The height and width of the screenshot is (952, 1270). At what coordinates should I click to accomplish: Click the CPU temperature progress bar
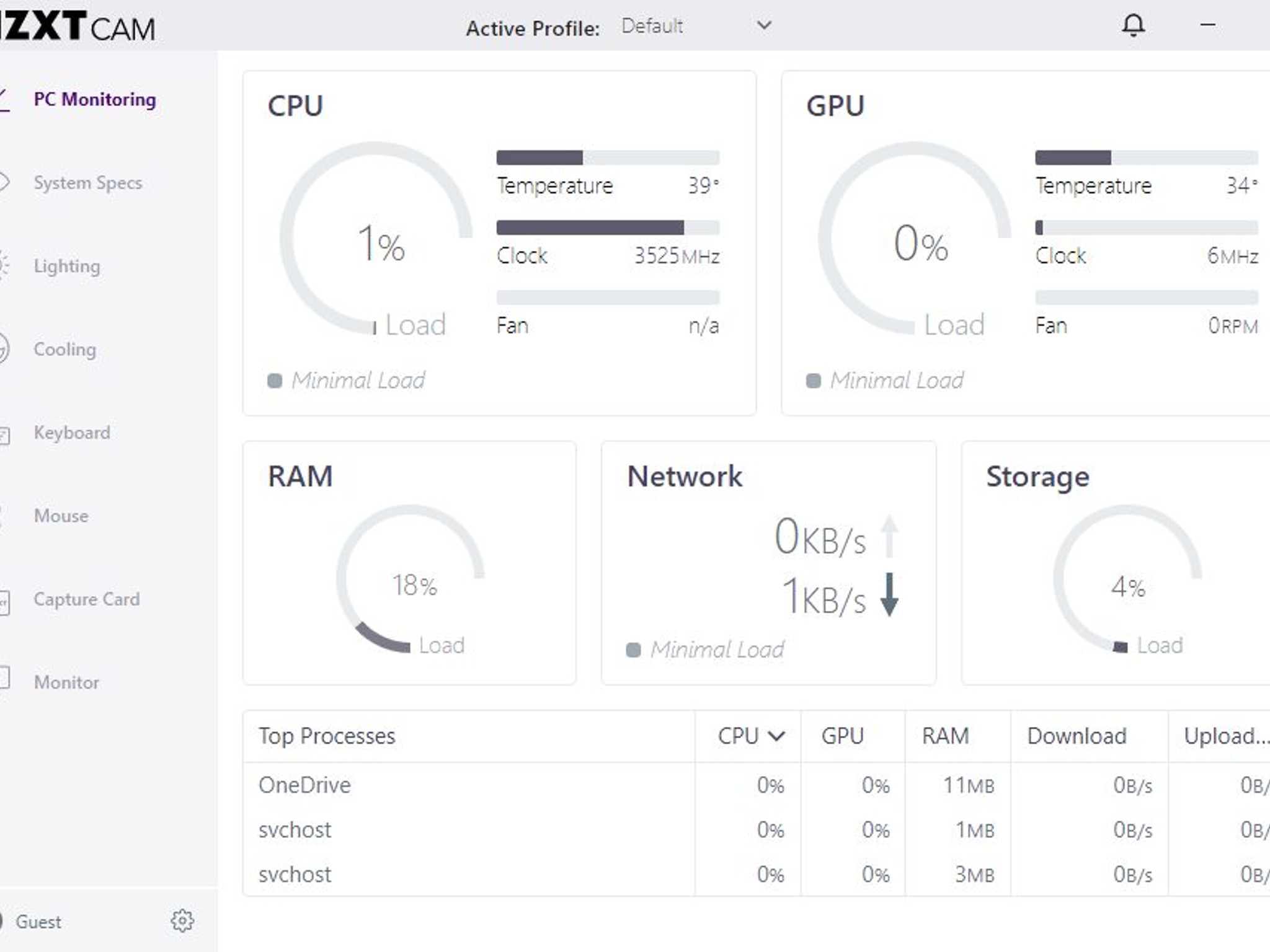click(x=608, y=157)
